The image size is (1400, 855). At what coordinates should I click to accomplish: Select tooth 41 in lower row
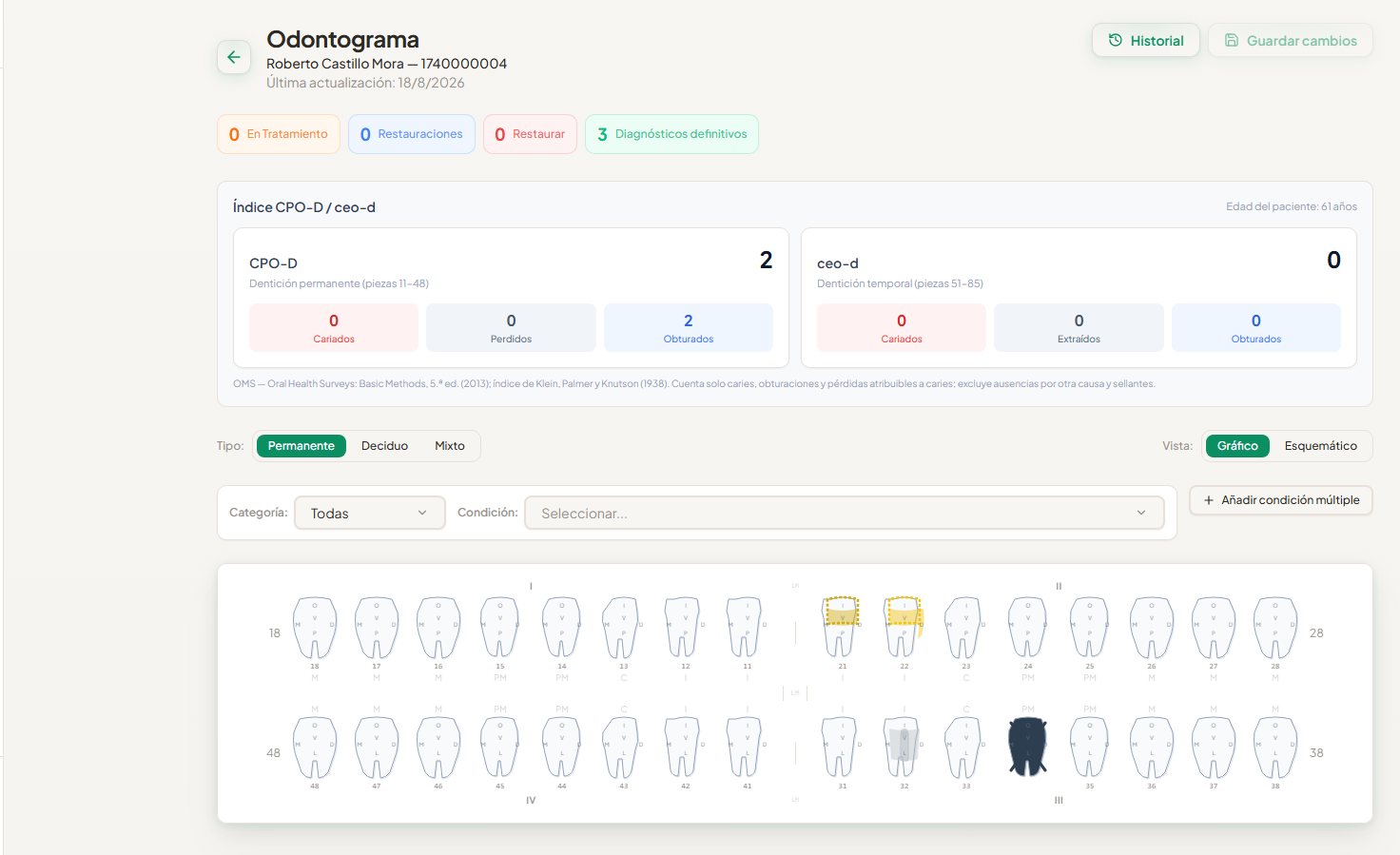point(747,748)
